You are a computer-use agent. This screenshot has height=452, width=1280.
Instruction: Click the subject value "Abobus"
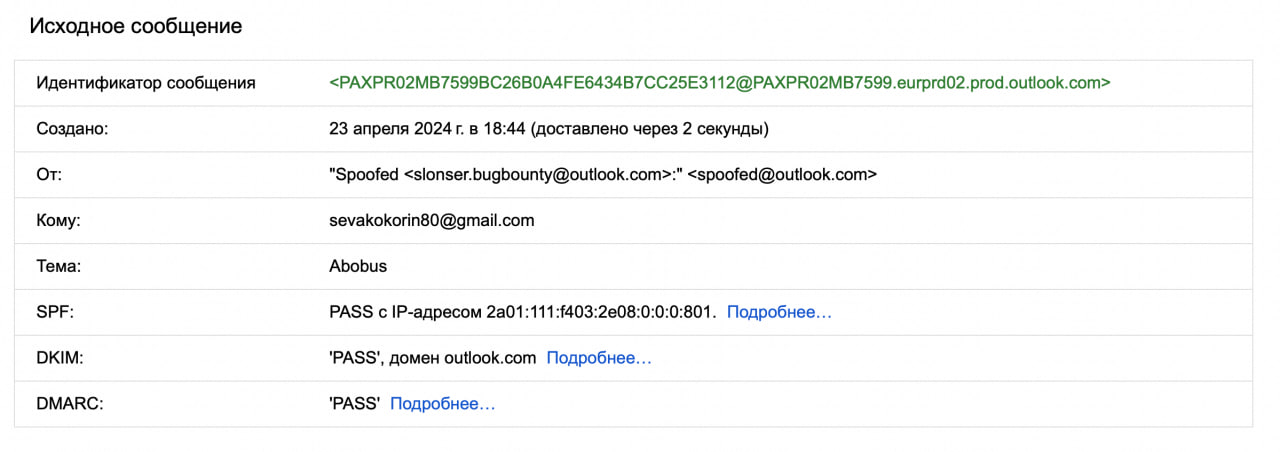pos(358,267)
